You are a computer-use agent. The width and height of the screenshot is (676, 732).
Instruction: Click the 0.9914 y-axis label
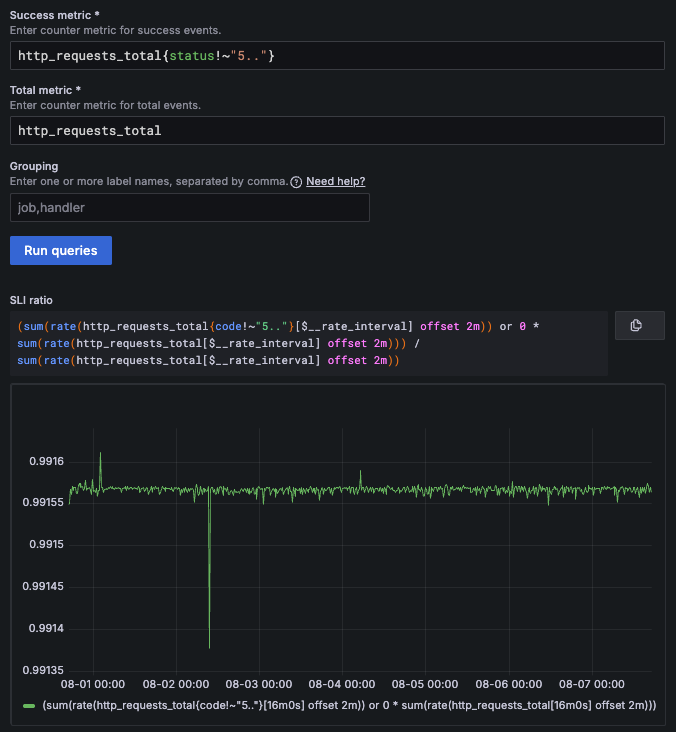point(44,628)
